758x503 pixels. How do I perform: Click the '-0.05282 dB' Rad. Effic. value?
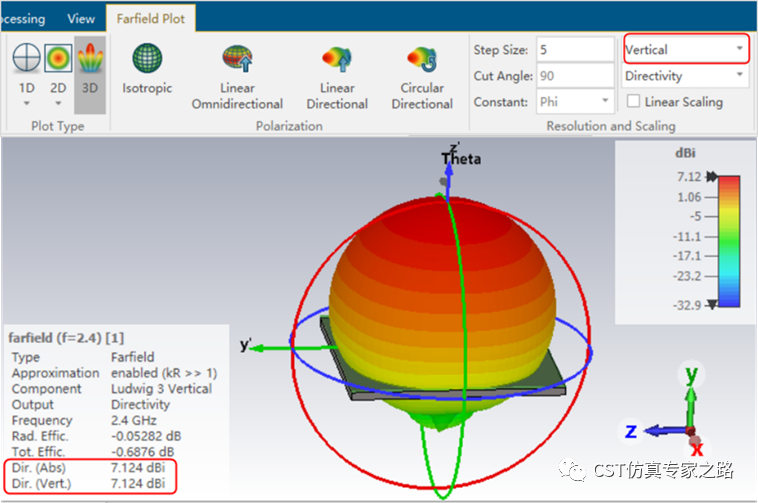[x=146, y=436]
